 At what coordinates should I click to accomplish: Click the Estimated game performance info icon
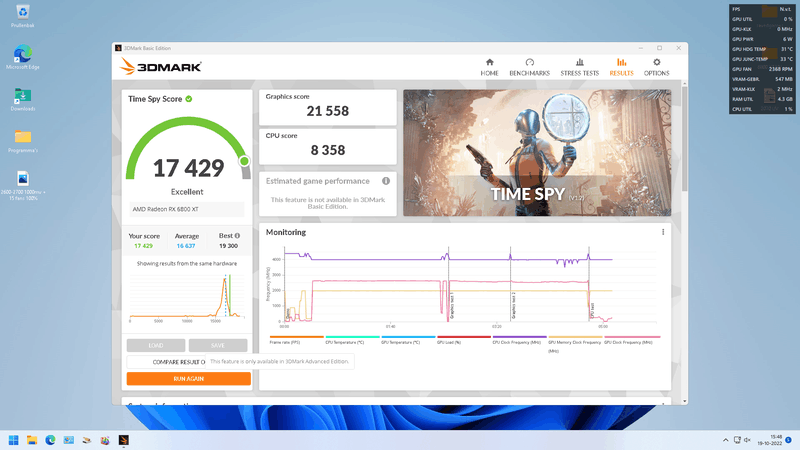pos(386,181)
